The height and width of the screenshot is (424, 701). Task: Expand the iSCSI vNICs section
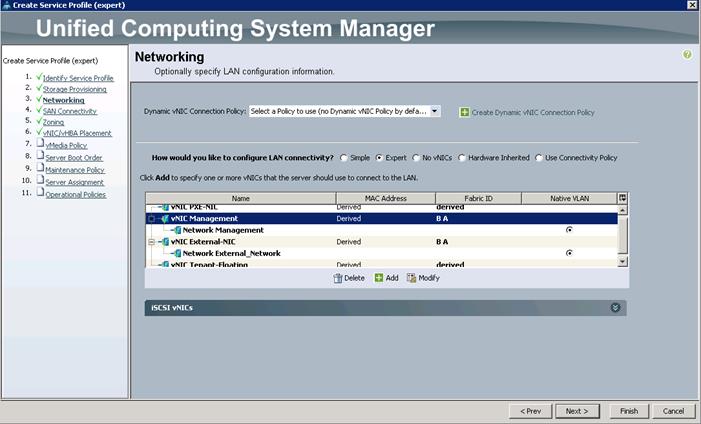(x=615, y=308)
